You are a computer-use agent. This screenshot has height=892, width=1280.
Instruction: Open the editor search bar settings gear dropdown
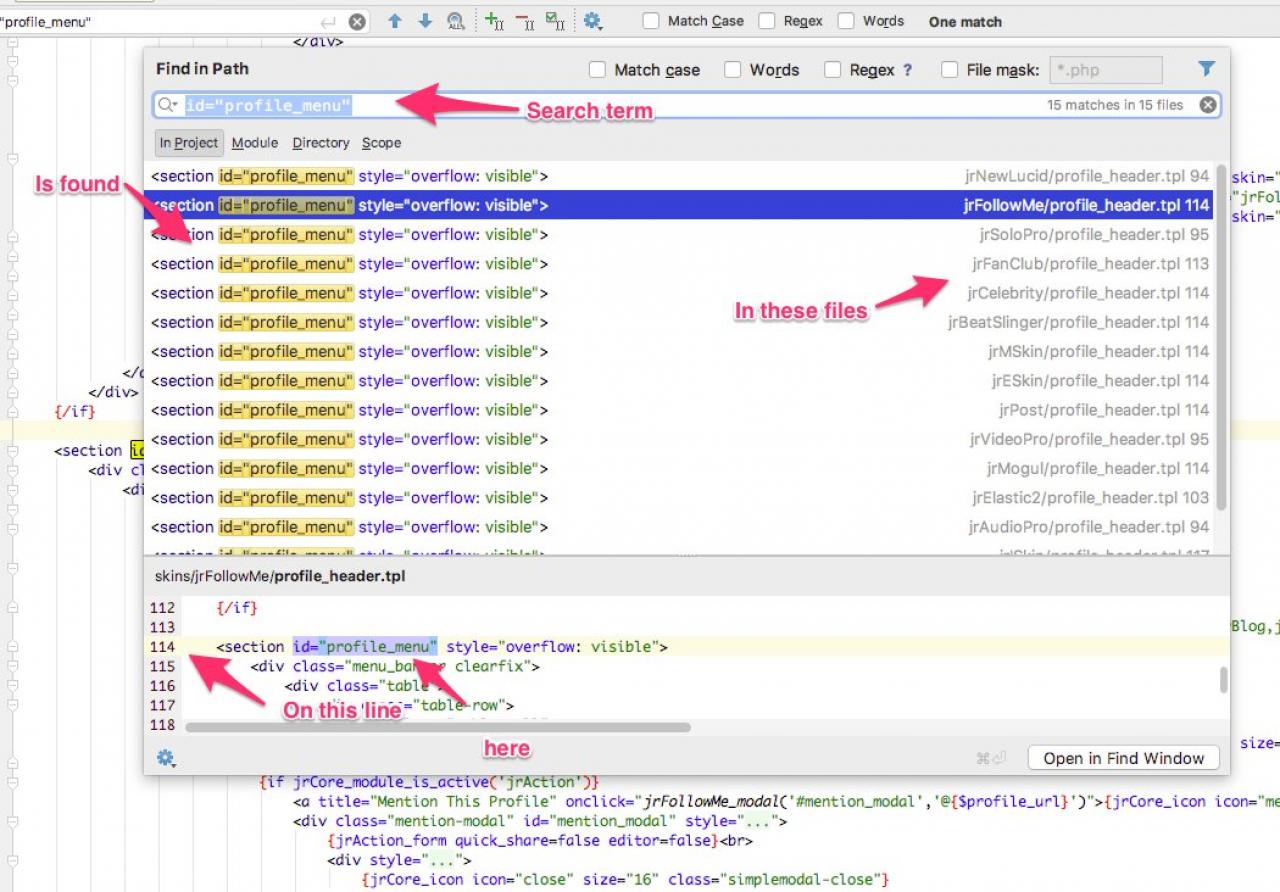click(x=593, y=21)
